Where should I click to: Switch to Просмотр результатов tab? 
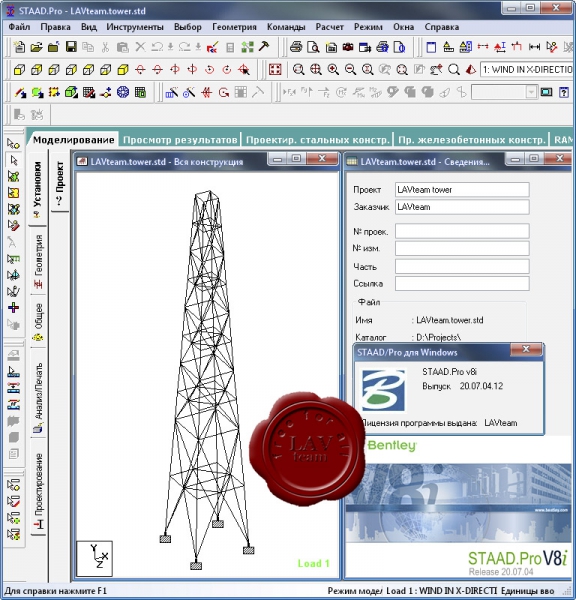tap(180, 140)
